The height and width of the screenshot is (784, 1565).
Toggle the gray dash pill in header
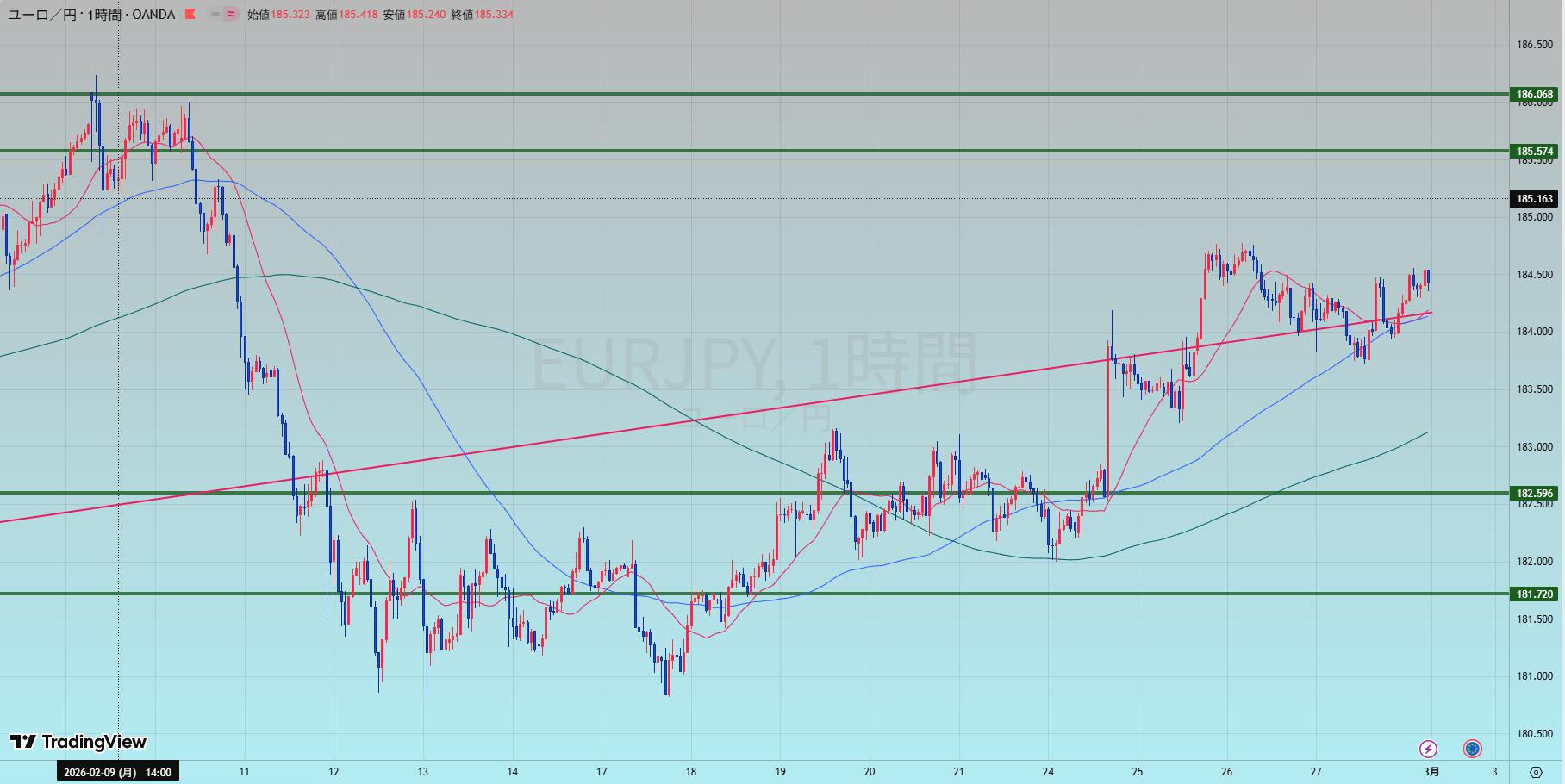click(215, 14)
